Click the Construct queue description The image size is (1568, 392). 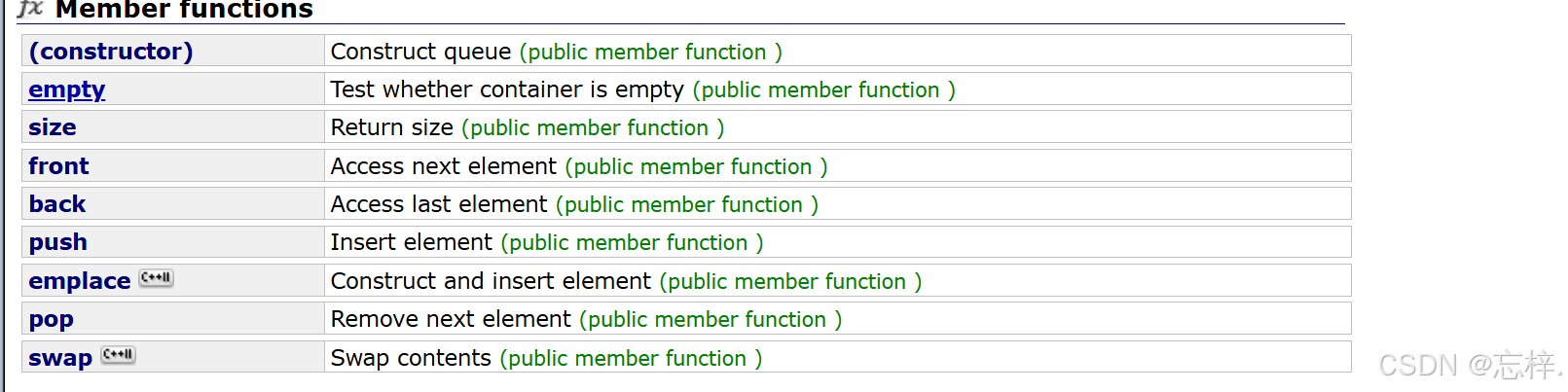coord(420,52)
